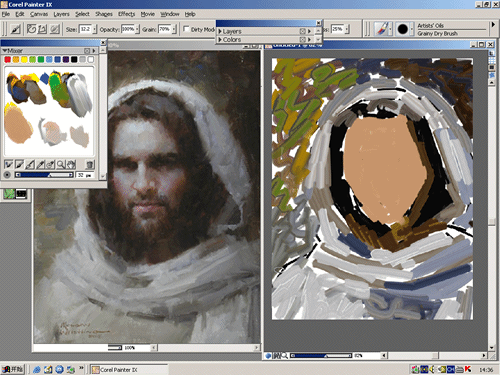Click Internet Explorer quick launch icon
Viewport: 500px width, 375px height.
pyautogui.click(x=37, y=369)
